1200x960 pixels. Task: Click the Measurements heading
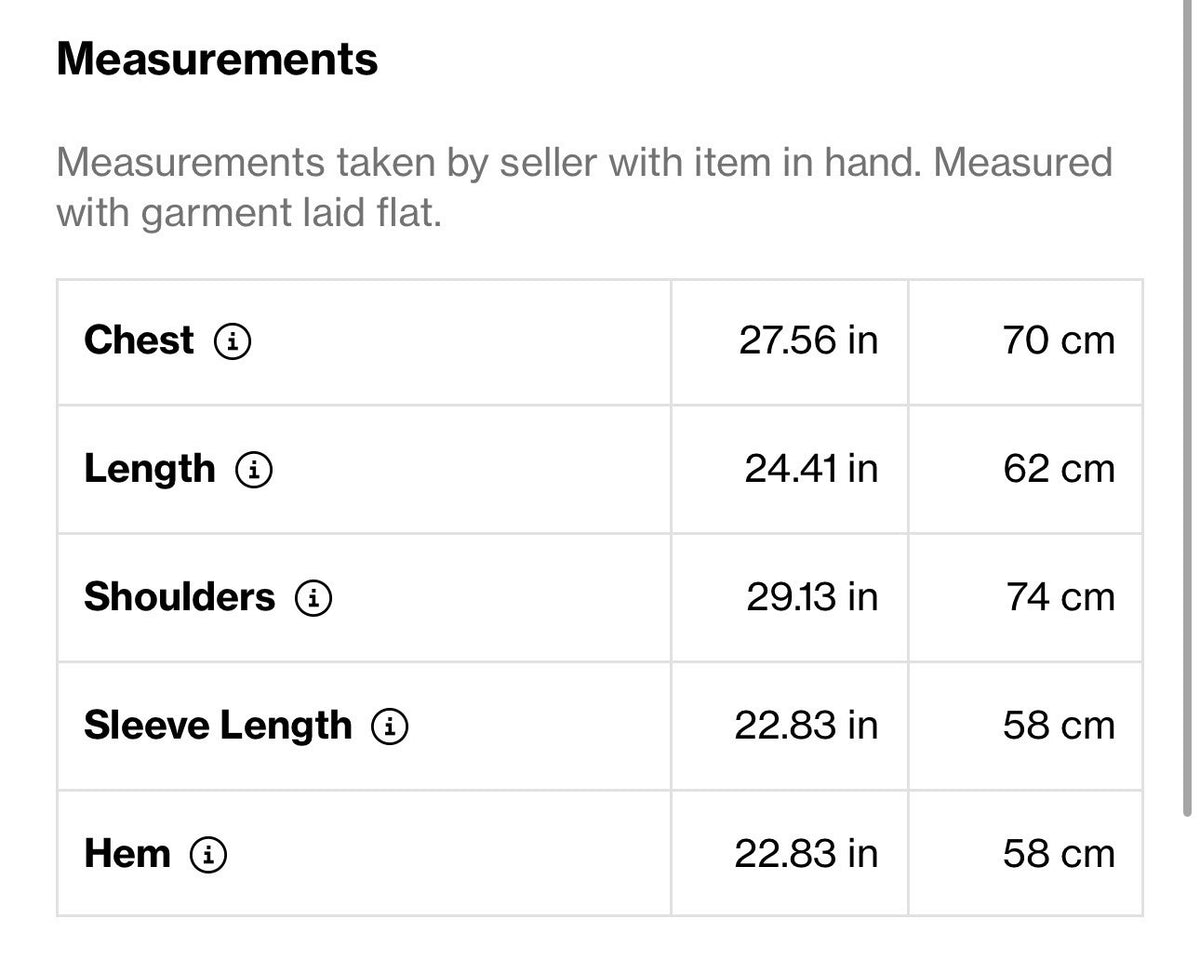click(x=217, y=59)
